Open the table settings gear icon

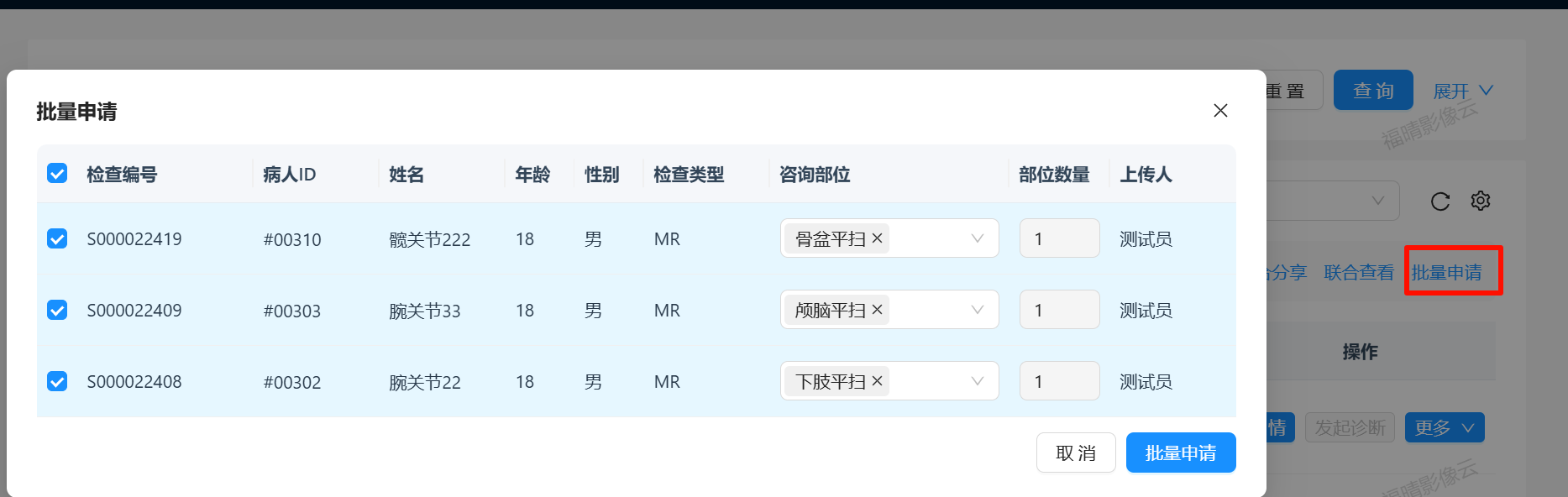point(1480,201)
